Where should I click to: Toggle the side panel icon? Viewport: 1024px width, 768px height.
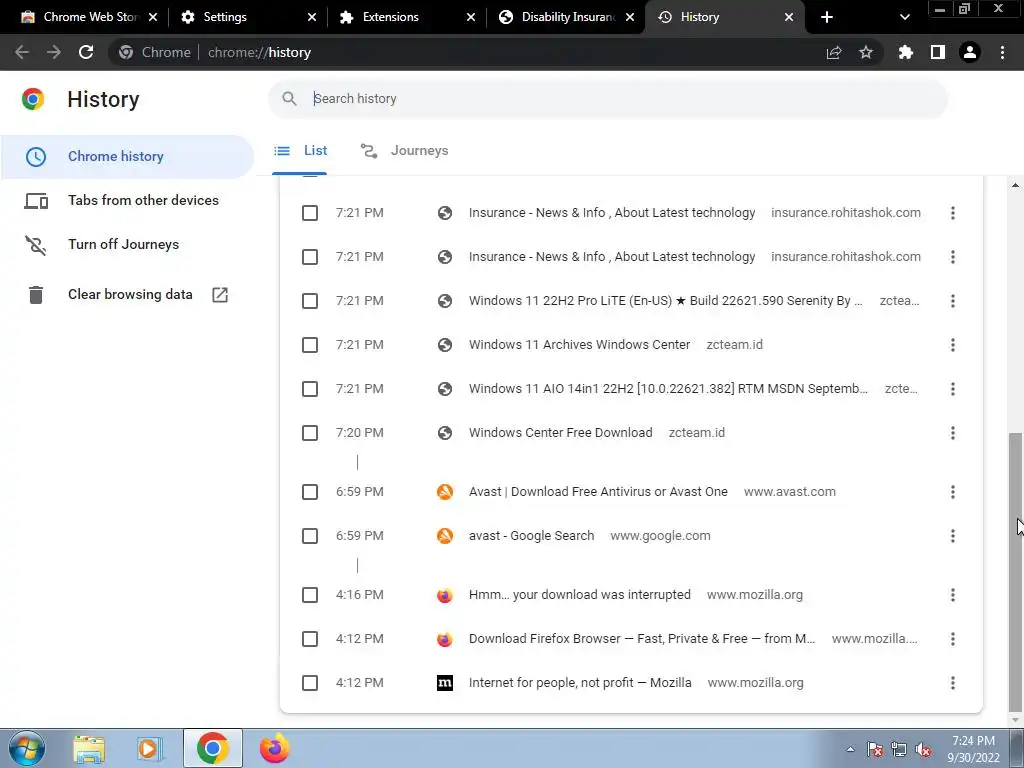pyautogui.click(x=938, y=52)
